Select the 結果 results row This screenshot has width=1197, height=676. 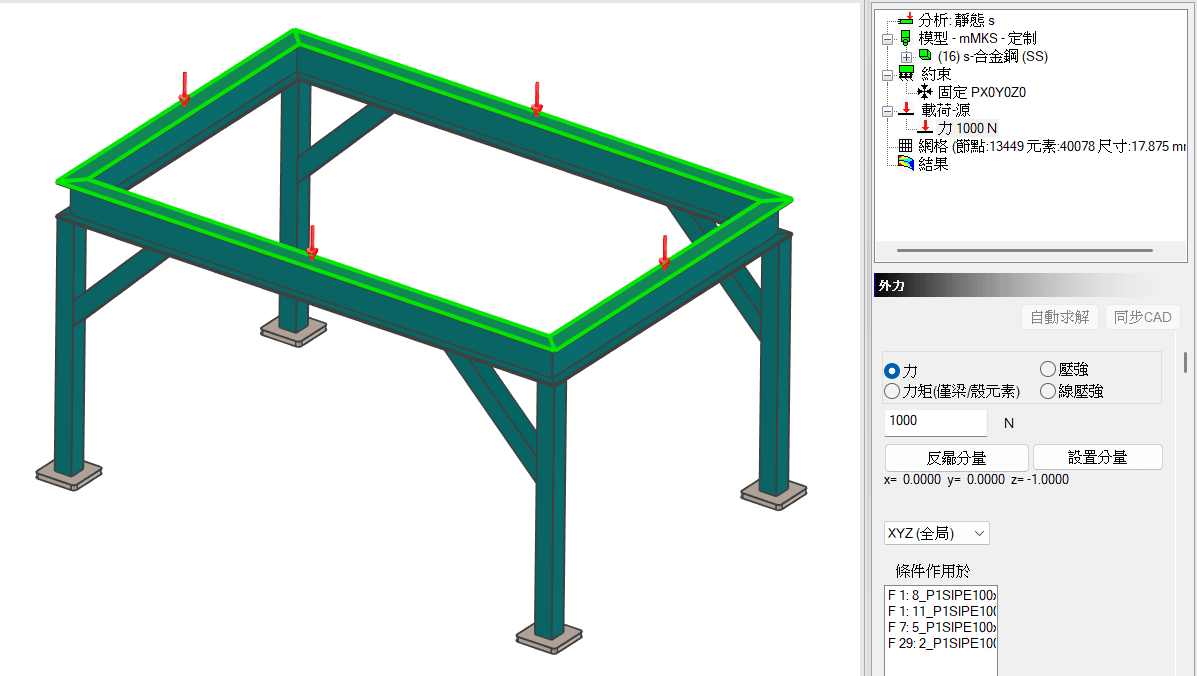point(933,163)
